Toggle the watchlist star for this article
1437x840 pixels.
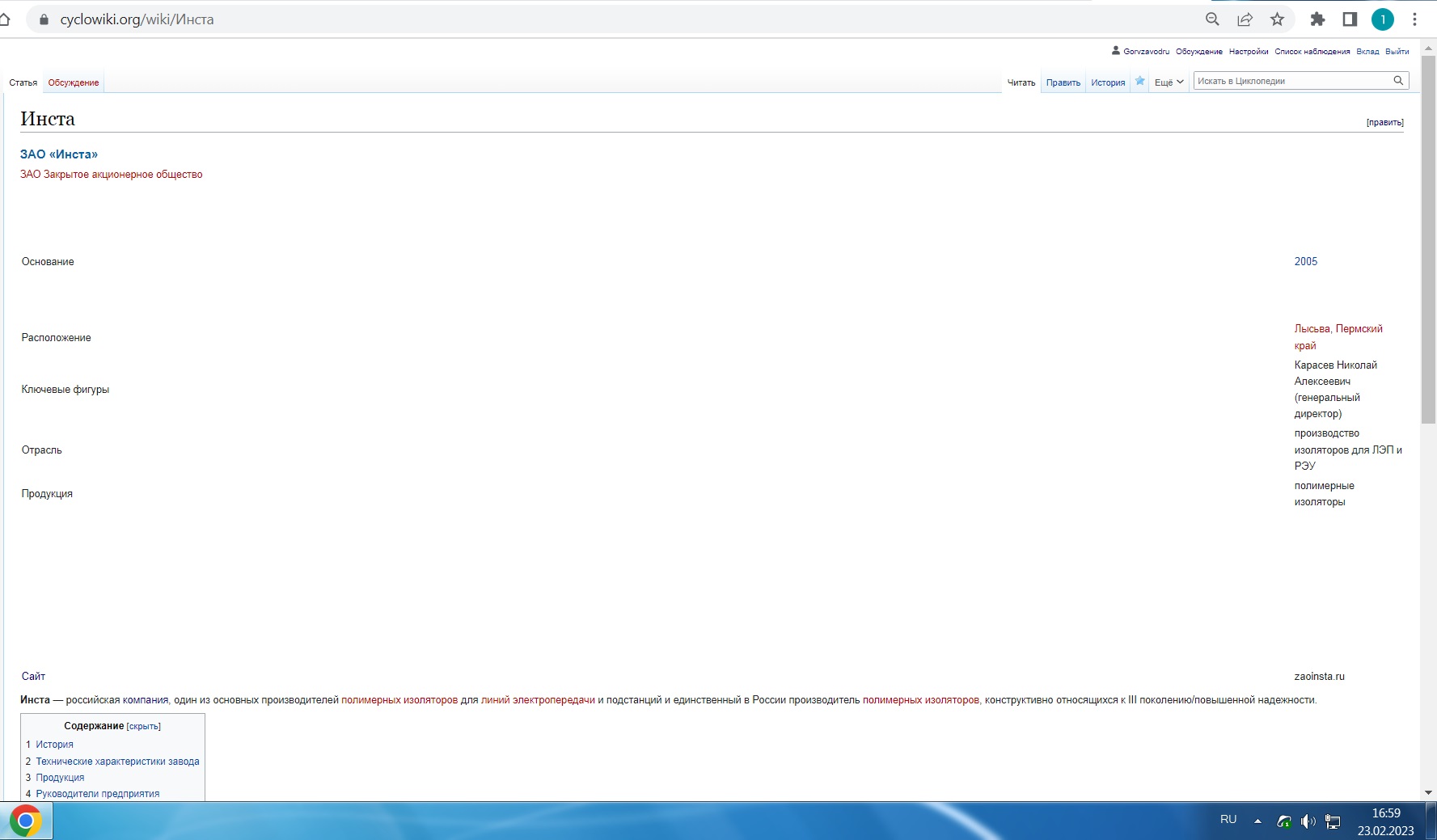(1139, 81)
